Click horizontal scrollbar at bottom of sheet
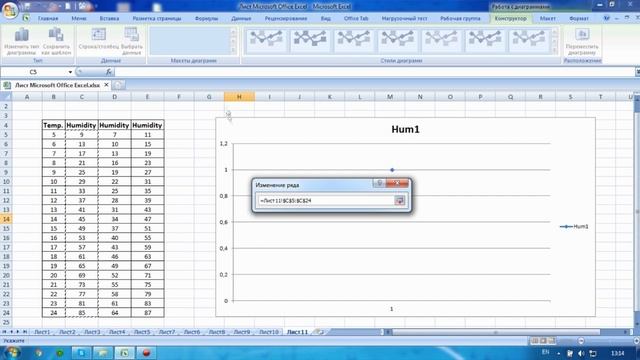This screenshot has width=640, height=360. [x=496, y=332]
